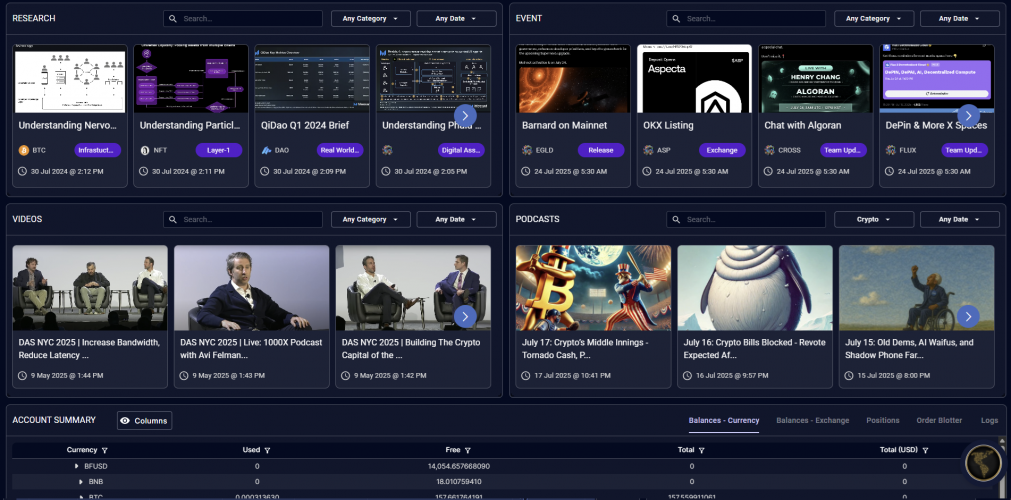
Task: Click the Infrastructure tag on Nervos card
Action: point(97,150)
